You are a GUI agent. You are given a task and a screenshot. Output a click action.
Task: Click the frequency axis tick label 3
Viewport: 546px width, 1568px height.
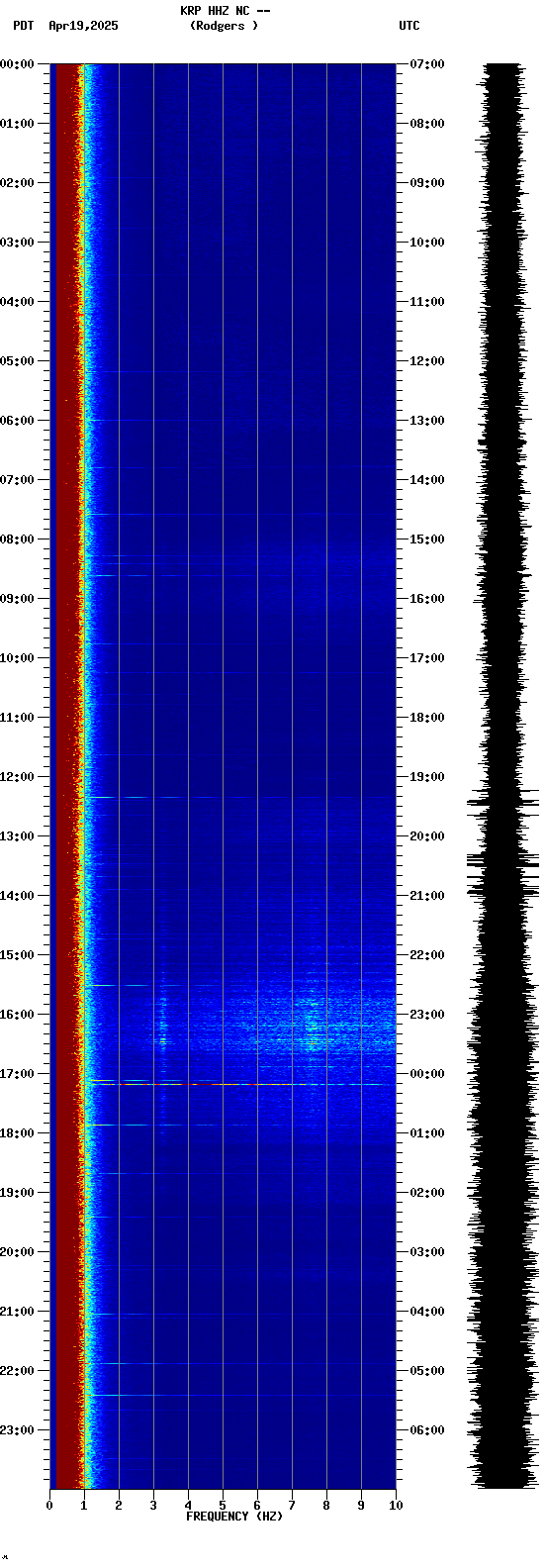click(x=153, y=1506)
